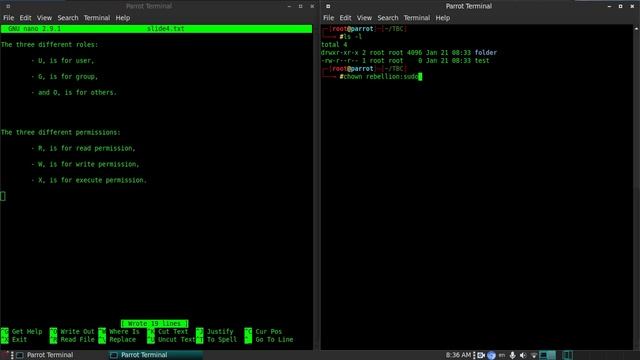This screenshot has height=360, width=640.
Task: Open Terminal menu in the nano terminal window
Action: coord(97,18)
